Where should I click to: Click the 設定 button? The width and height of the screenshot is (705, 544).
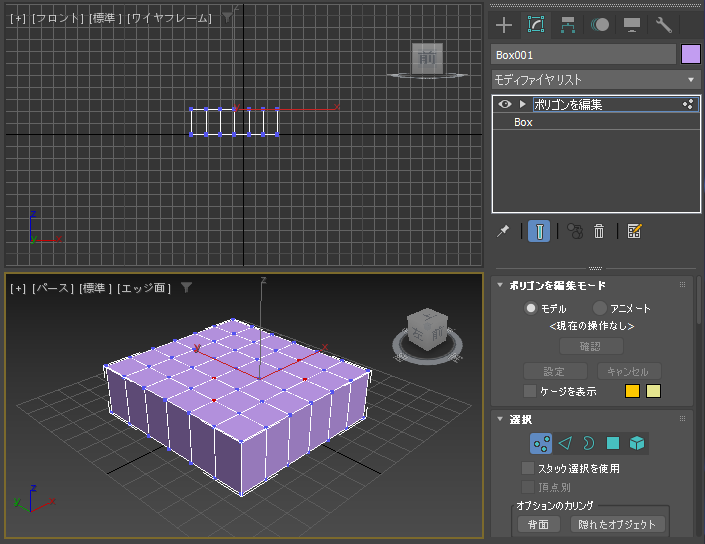tap(555, 371)
